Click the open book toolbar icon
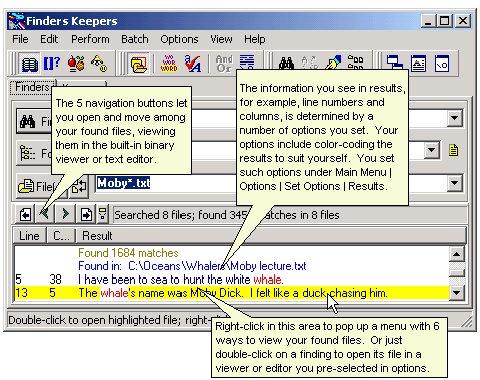 coord(30,63)
